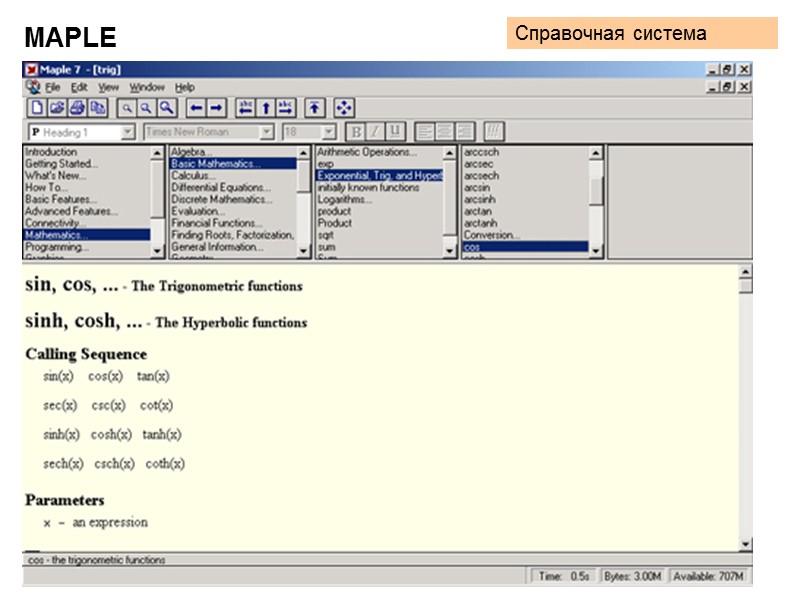
Task: Click the plain up arrow icon
Action: click(x=266, y=108)
